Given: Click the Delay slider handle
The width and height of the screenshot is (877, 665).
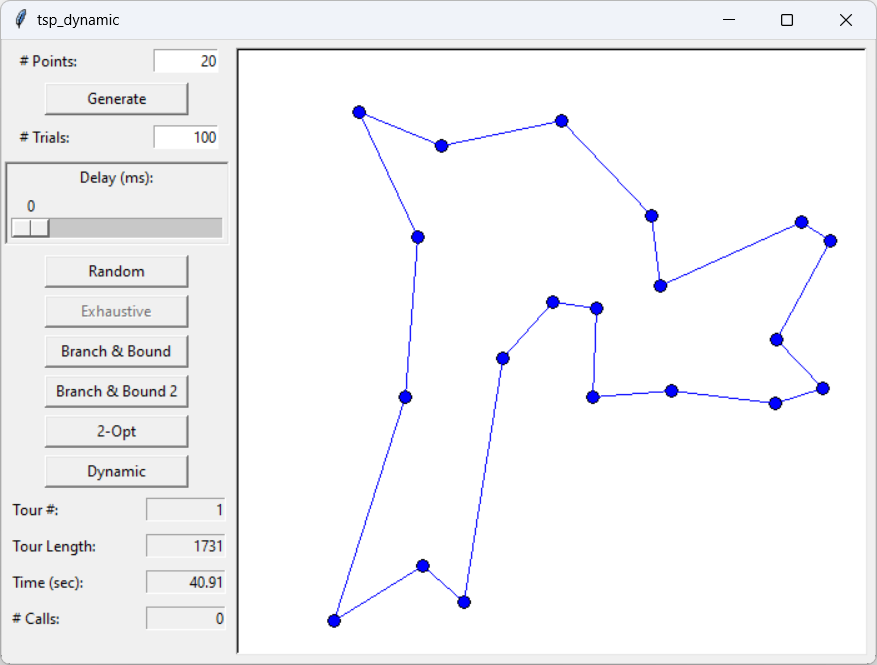Looking at the screenshot, I should (x=30, y=228).
